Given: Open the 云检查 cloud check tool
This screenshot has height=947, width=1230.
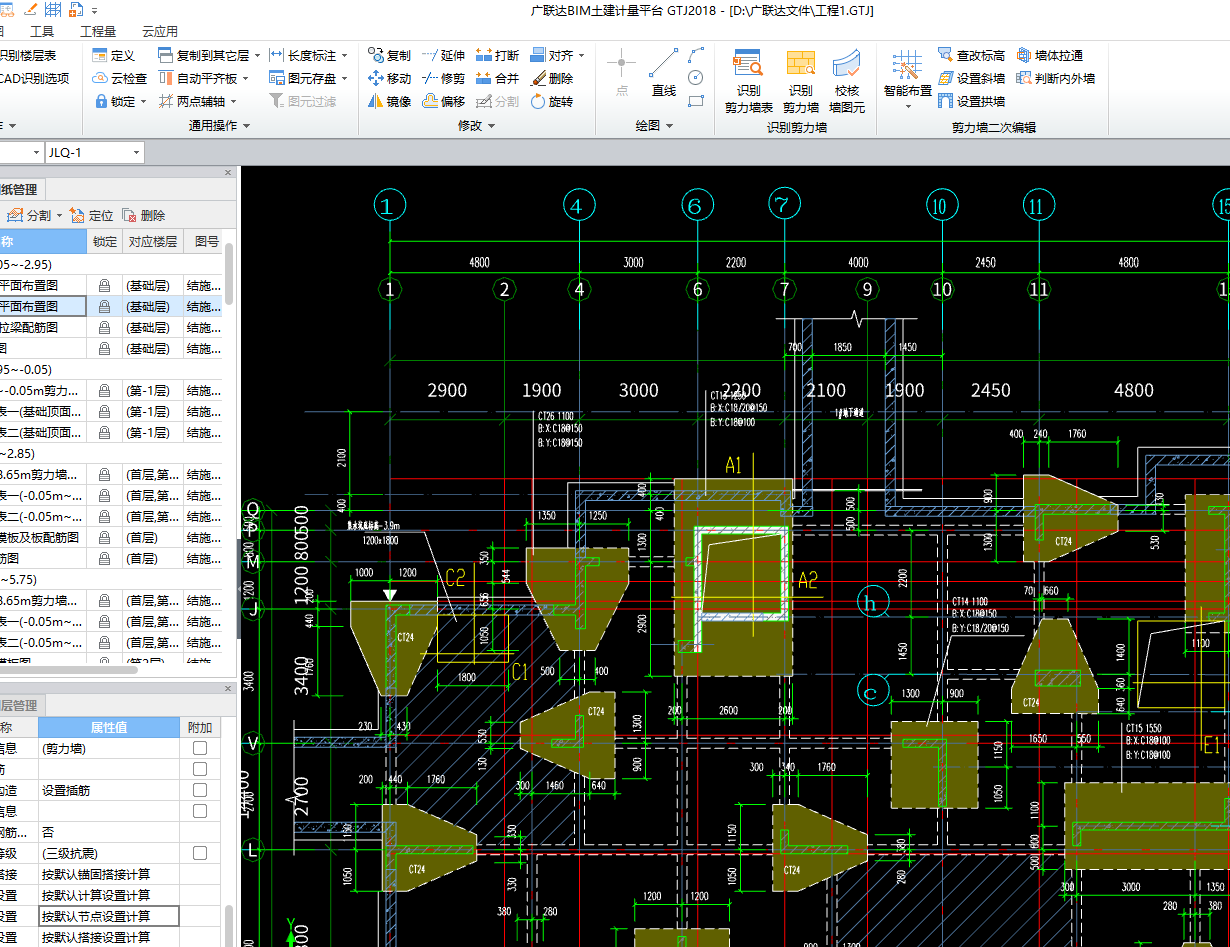Looking at the screenshot, I should 120,78.
